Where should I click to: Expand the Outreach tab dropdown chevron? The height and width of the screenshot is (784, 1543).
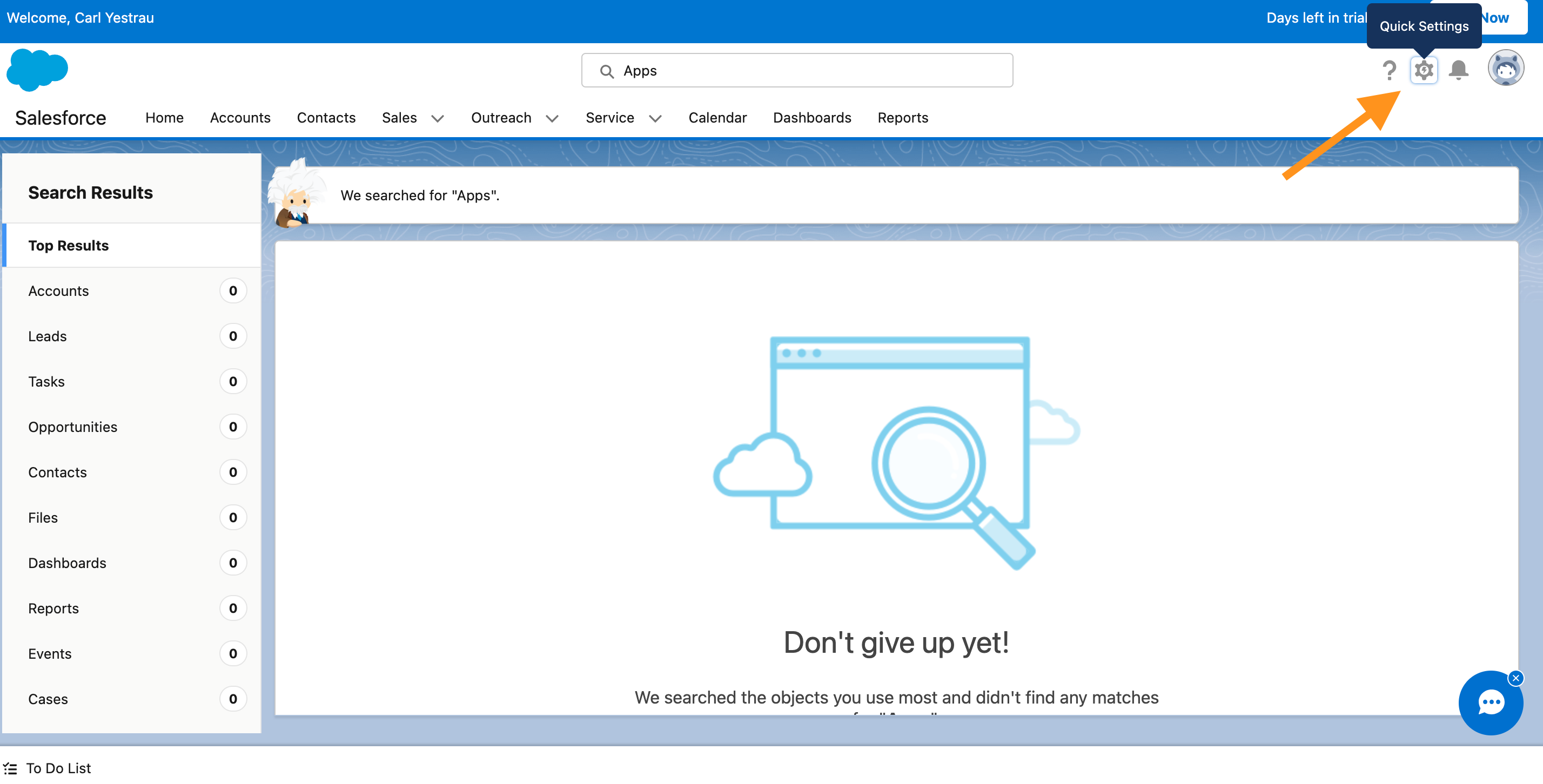point(552,118)
